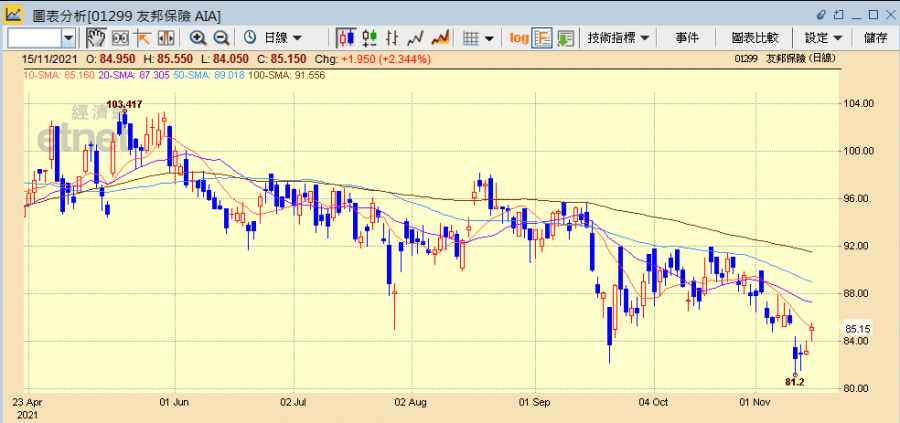The image size is (900, 423).
Task: Switch to candlestick chart type
Action: [346, 37]
